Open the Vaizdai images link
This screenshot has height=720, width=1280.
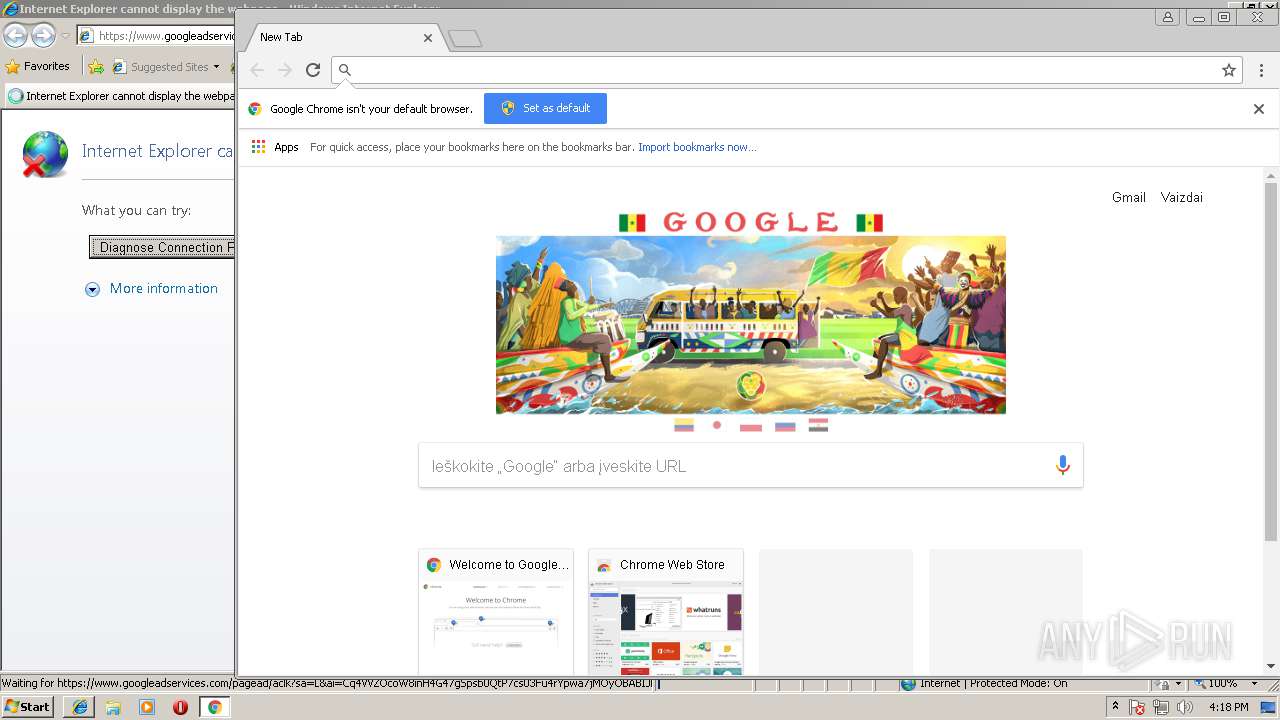tap(1181, 197)
